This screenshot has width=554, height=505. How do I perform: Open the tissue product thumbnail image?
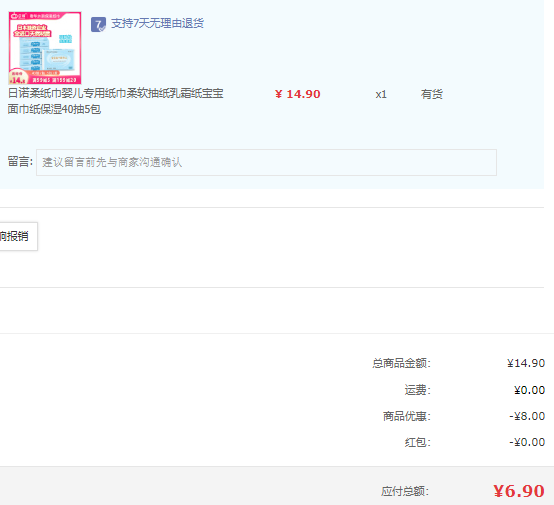45,48
